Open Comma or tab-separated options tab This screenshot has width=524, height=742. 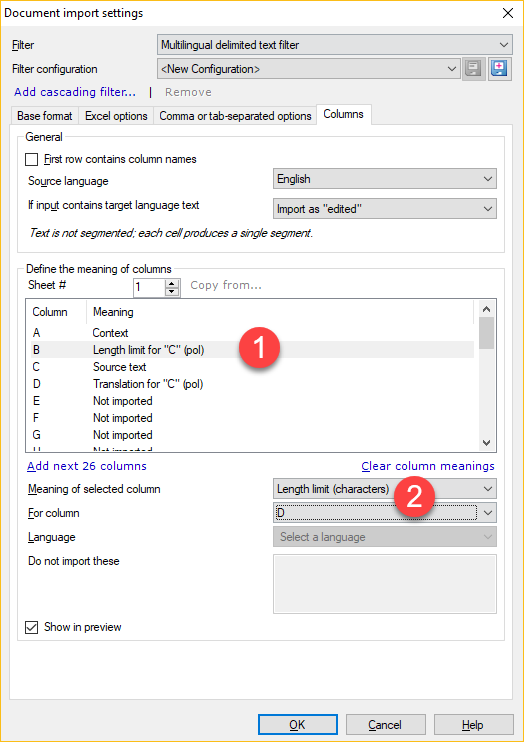tap(235, 116)
